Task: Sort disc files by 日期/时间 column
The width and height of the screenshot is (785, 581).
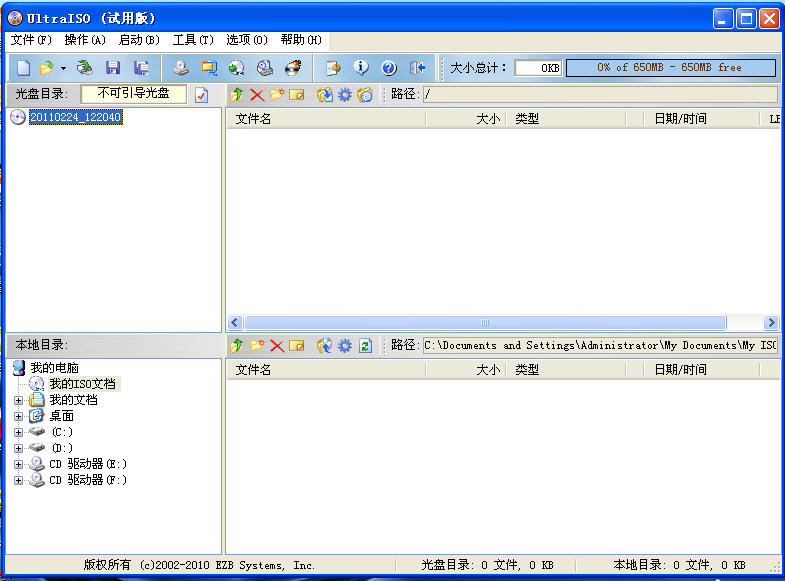Action: [701, 119]
